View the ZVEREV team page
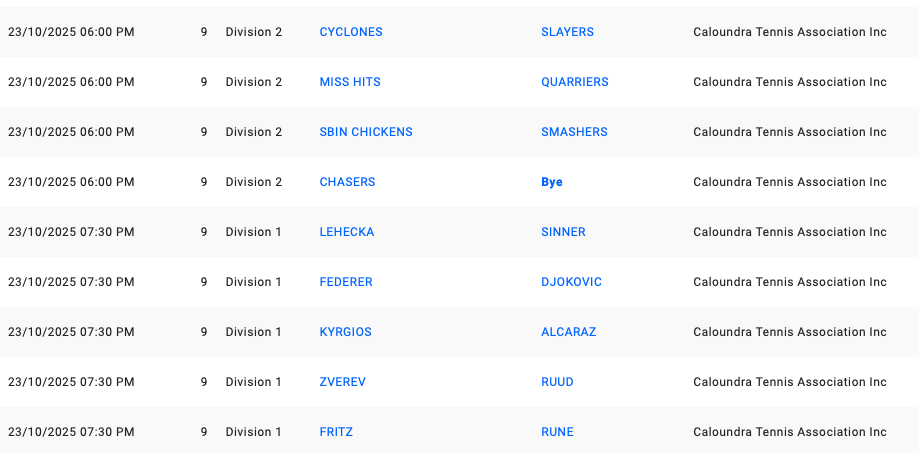 click(342, 382)
